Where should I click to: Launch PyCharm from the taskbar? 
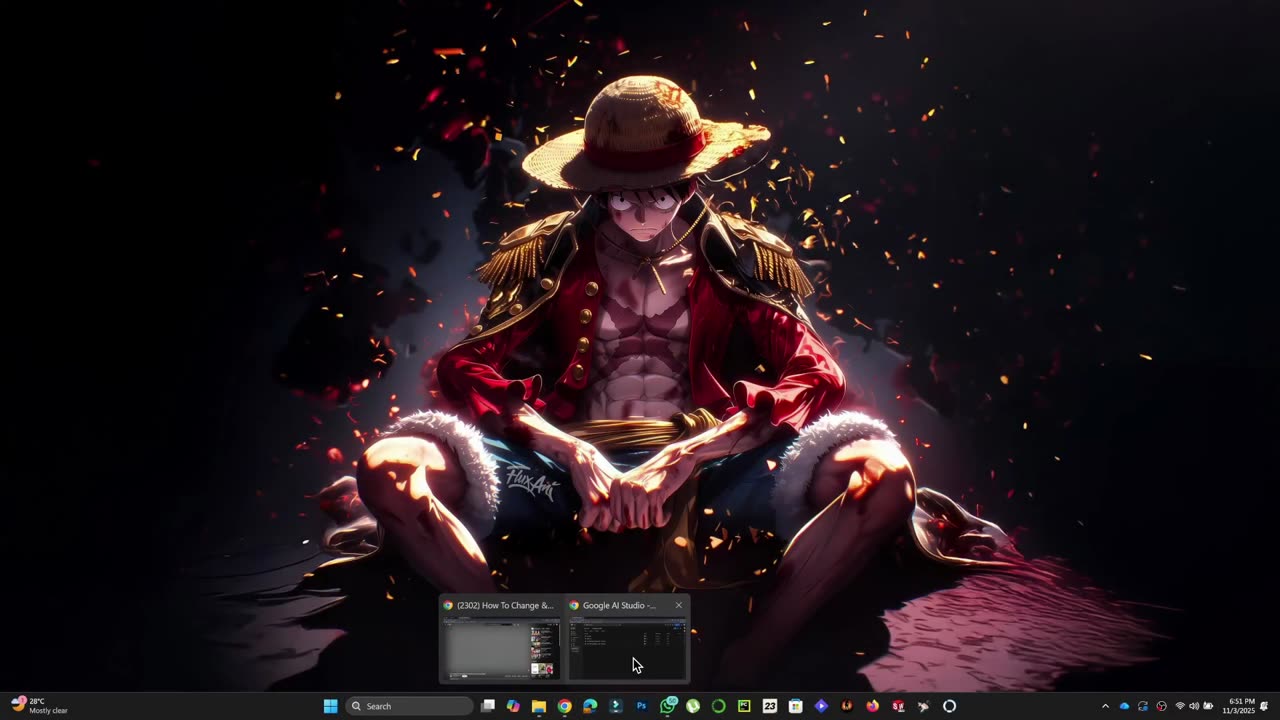[744, 706]
